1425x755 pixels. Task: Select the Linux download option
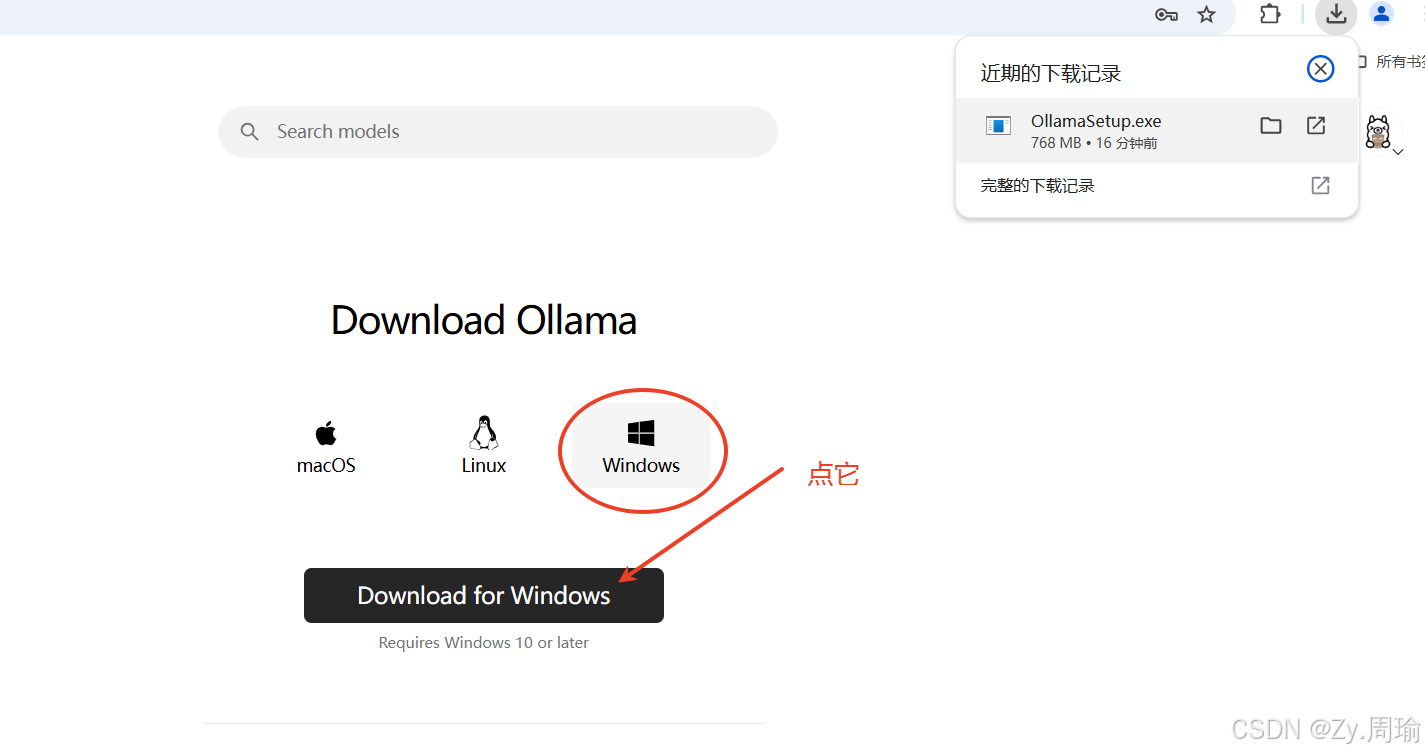(484, 447)
